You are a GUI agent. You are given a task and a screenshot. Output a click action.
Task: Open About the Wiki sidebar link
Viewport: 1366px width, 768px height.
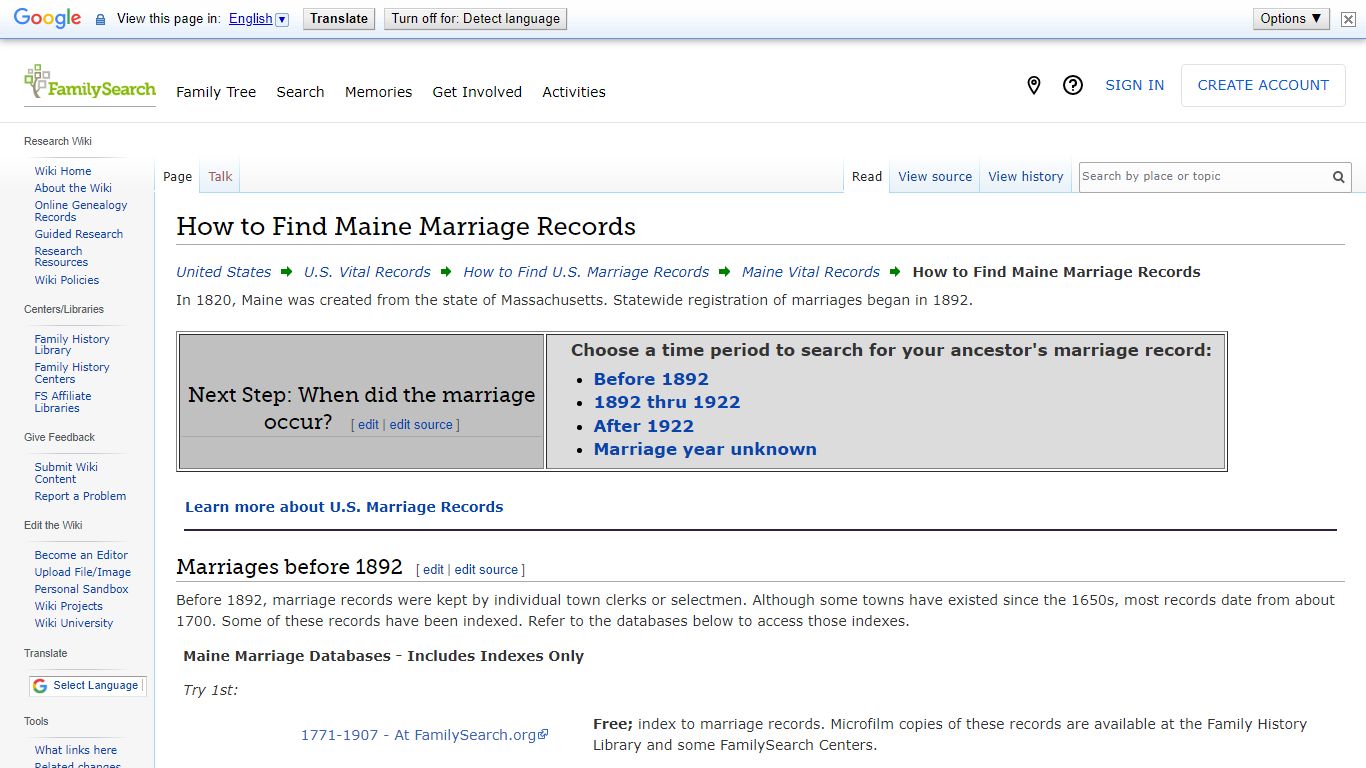(x=73, y=188)
